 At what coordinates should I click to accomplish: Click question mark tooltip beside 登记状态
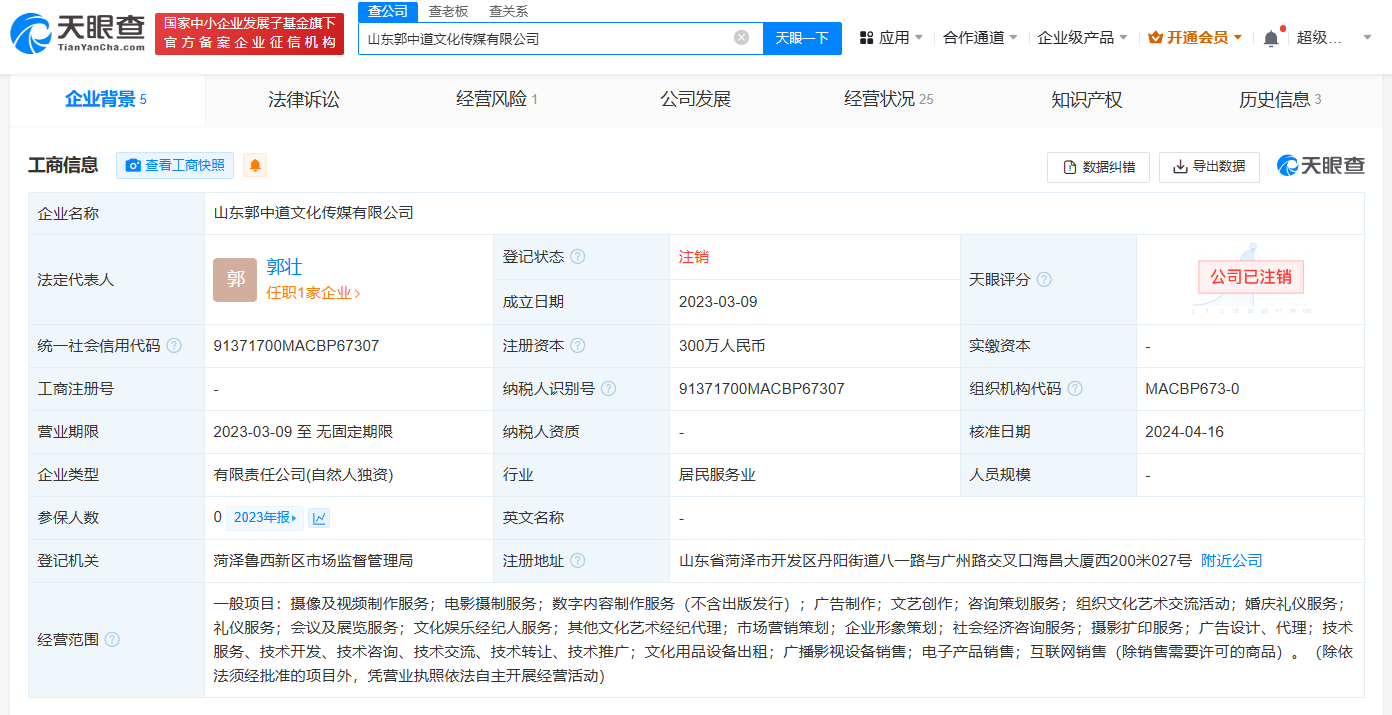click(577, 256)
